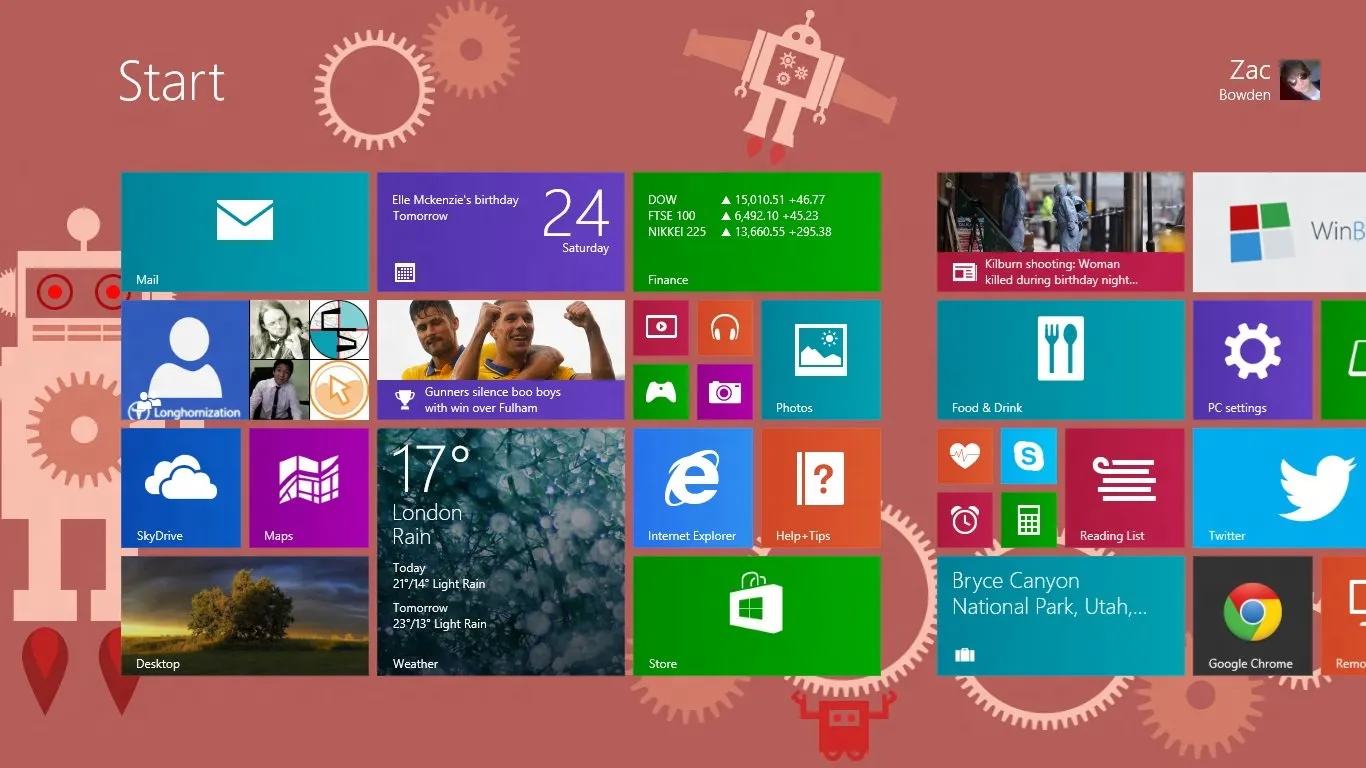Switch to the Desktop tile

[245, 616]
